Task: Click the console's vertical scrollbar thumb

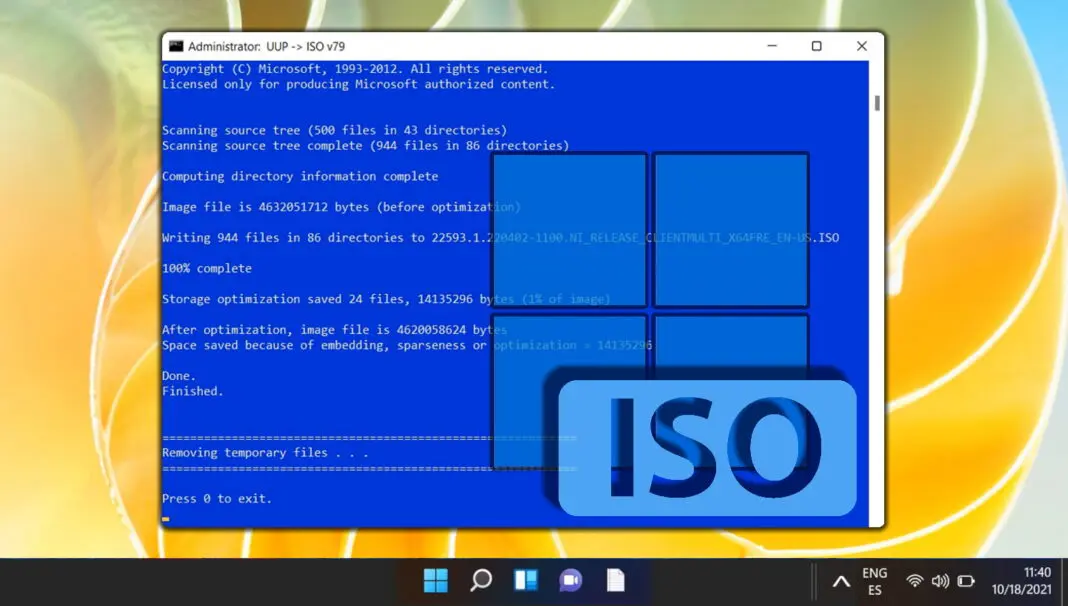Action: click(877, 103)
